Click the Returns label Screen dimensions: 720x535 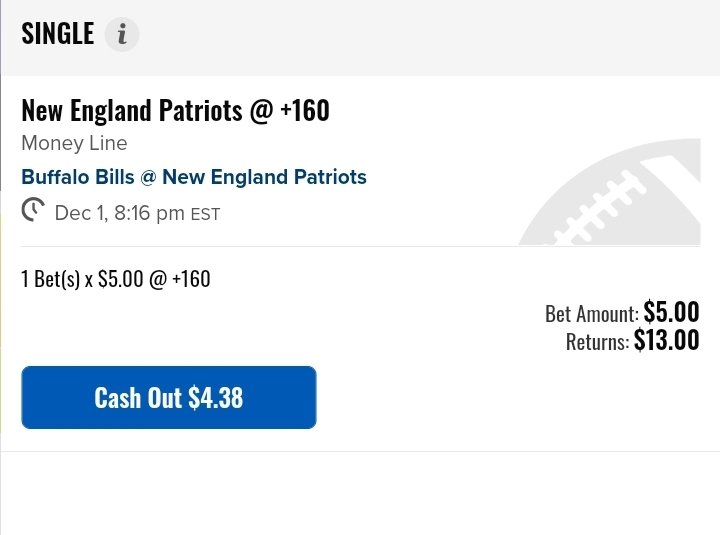(597, 342)
